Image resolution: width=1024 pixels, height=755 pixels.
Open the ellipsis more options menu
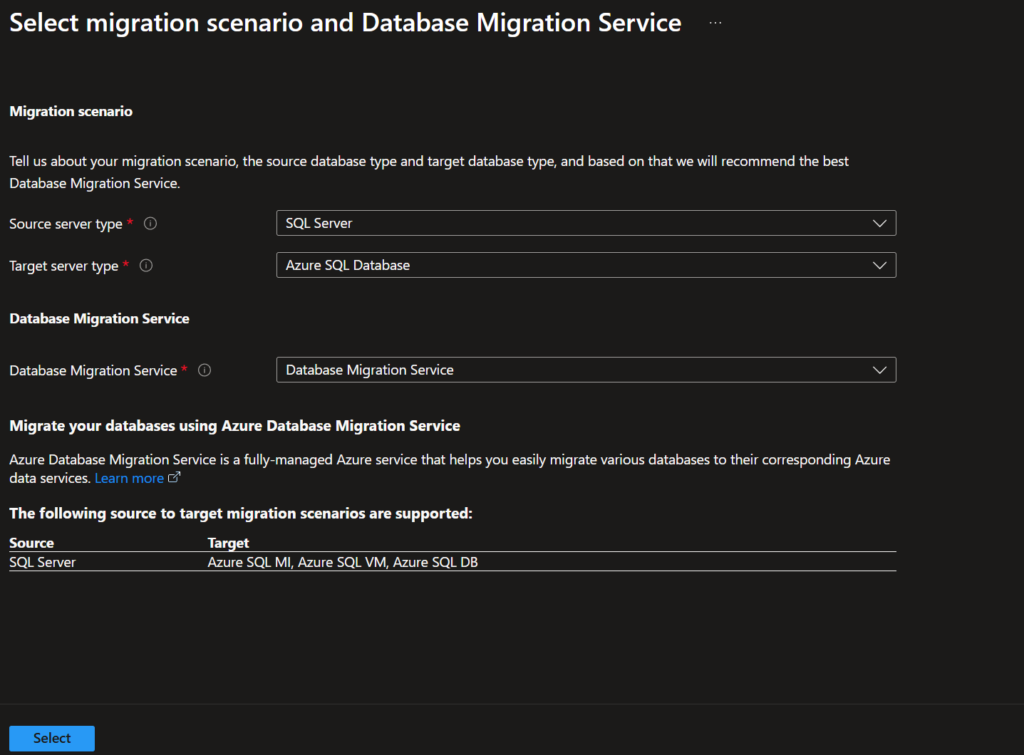tap(715, 23)
